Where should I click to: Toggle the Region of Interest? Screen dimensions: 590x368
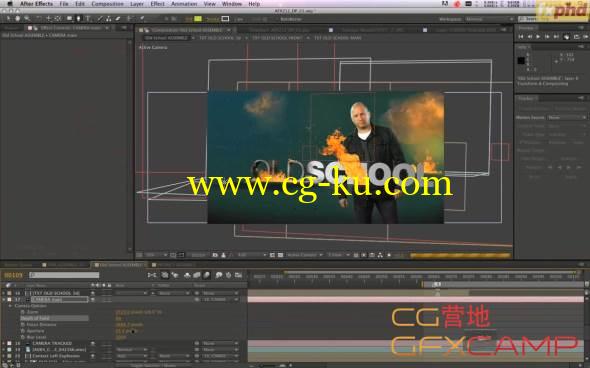pos(272,255)
